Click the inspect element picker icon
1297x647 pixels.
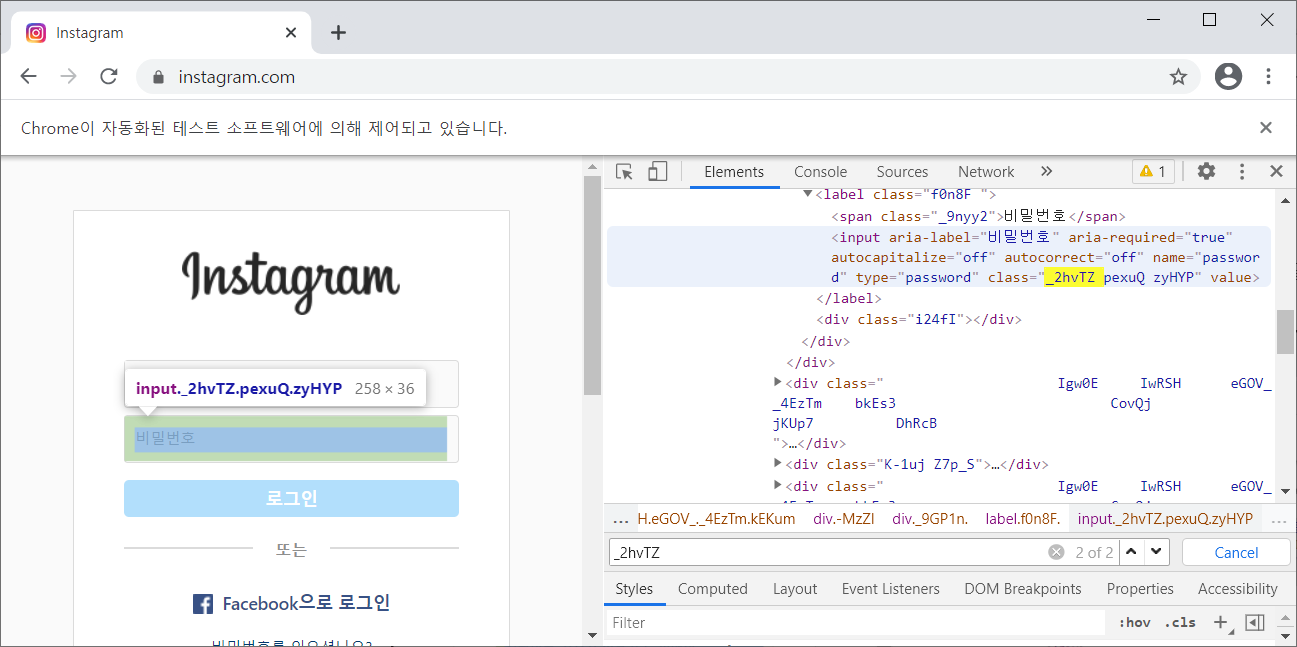coord(625,171)
